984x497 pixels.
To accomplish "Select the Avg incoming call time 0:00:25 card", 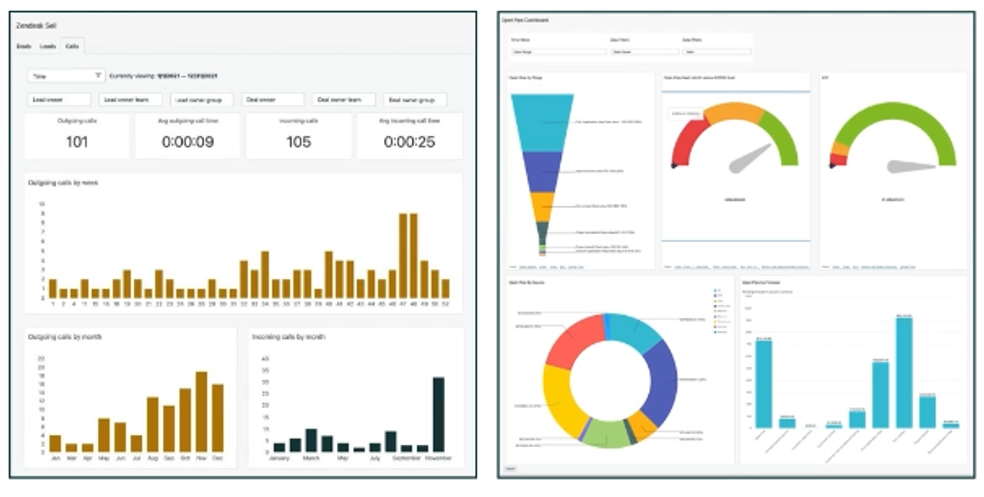I will coord(409,136).
